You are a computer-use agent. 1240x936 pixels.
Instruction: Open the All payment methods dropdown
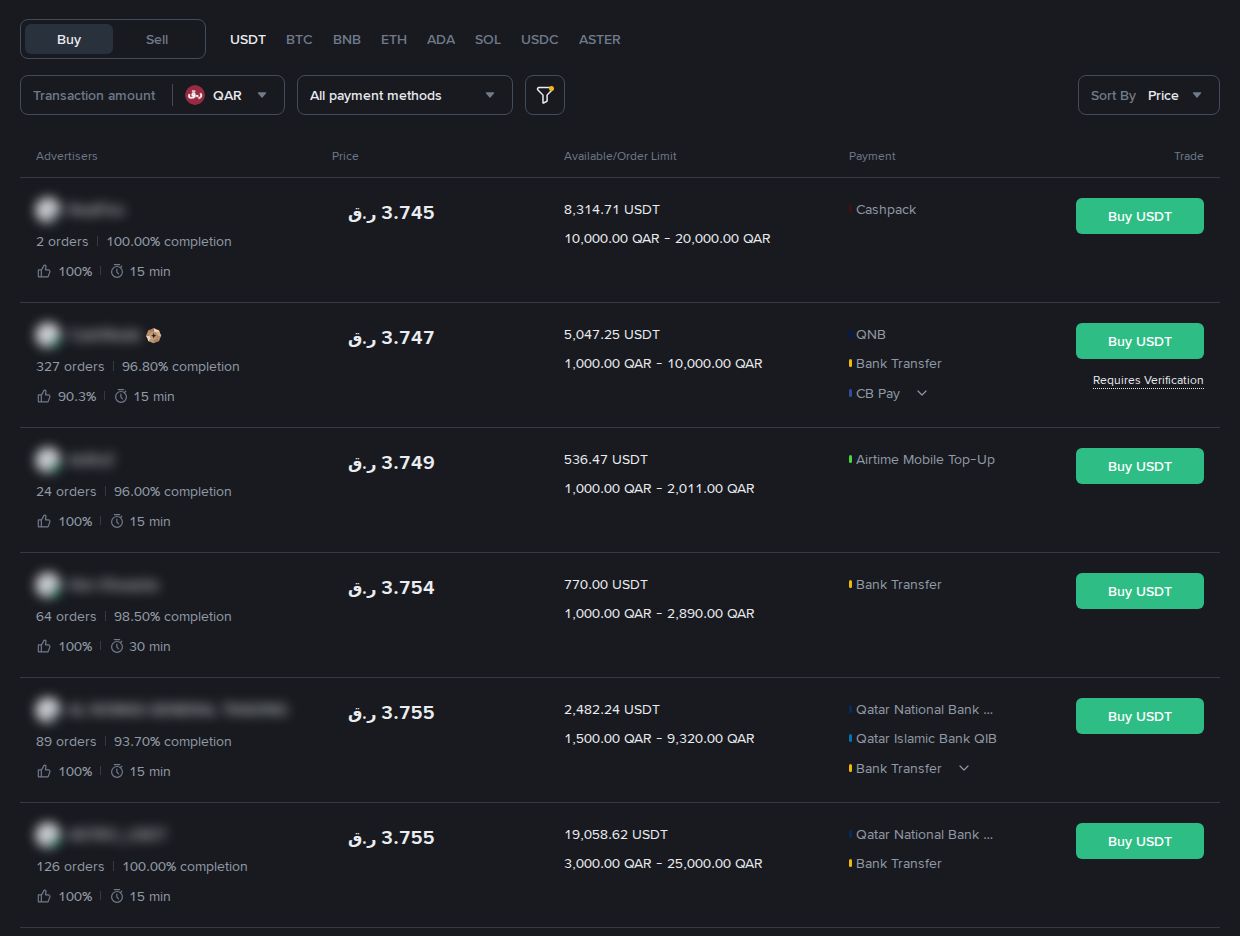405,95
